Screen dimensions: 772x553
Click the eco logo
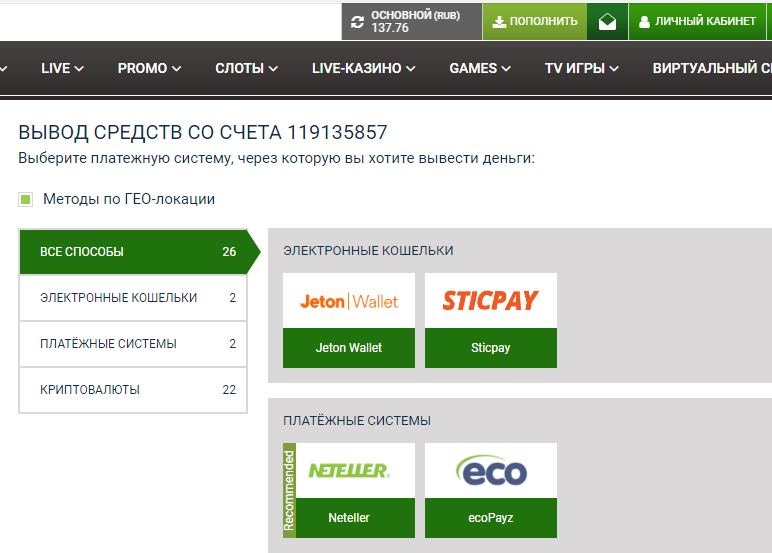pos(490,471)
